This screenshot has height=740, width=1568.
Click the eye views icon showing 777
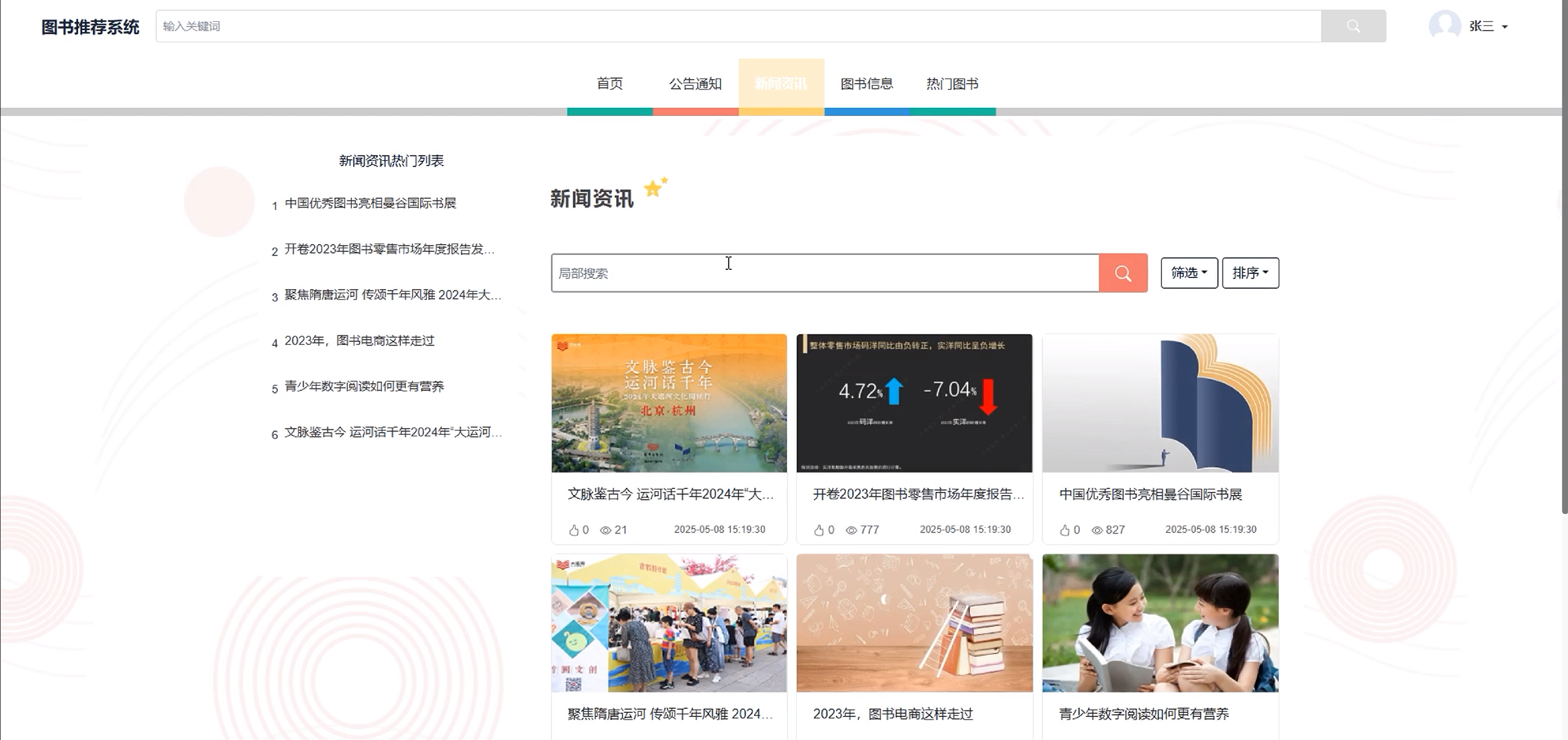click(x=851, y=530)
